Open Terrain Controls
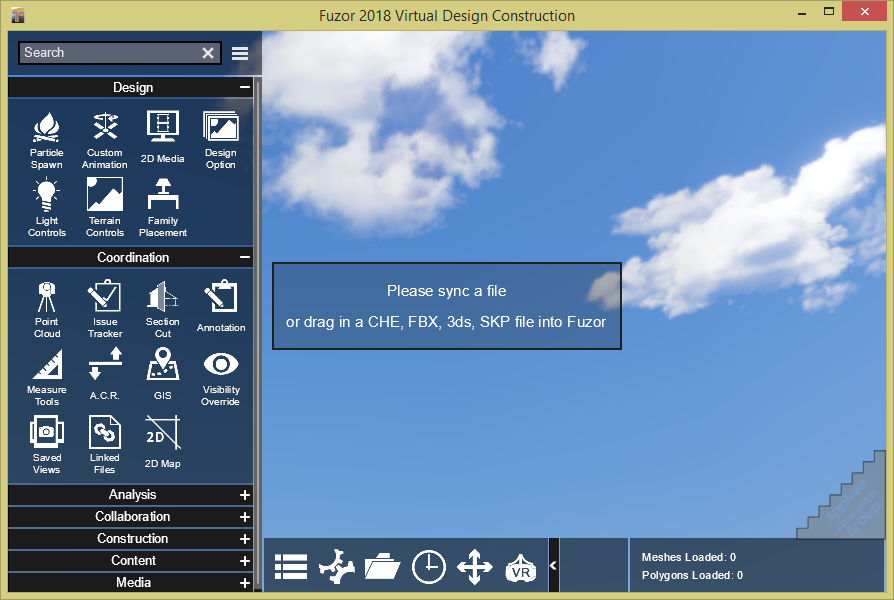 [x=104, y=208]
